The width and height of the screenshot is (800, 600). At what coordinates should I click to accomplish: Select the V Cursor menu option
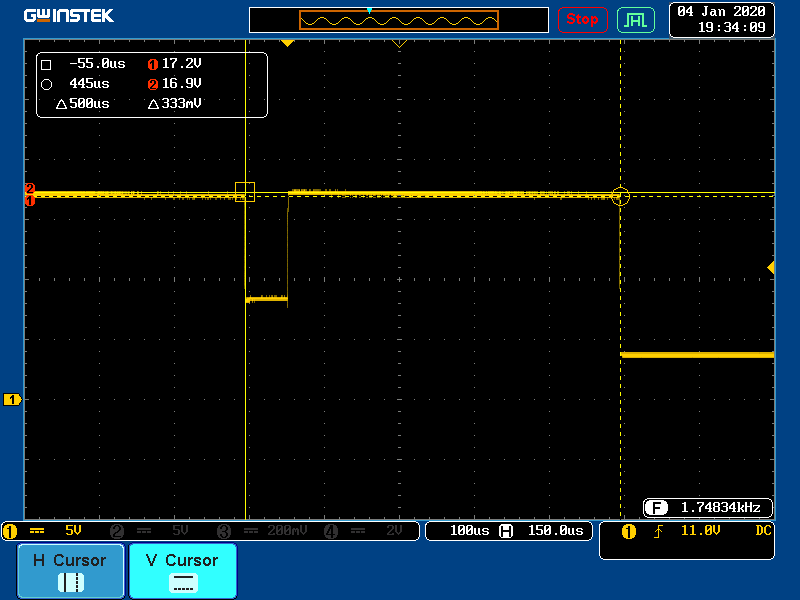tap(182, 571)
